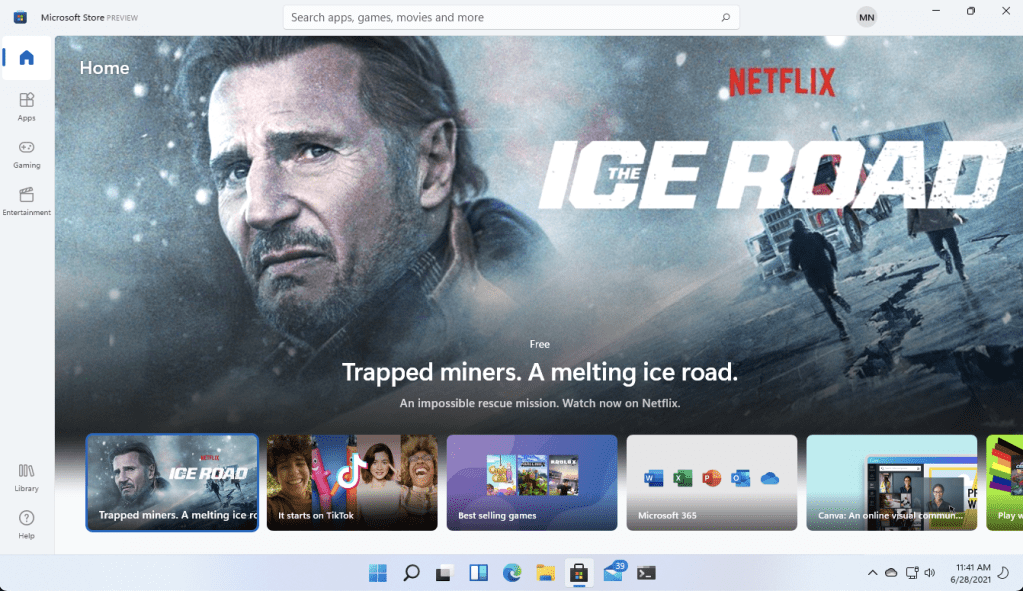Viewport: 1023px width, 591px height.
Task: Select the Microsoft 365 card
Action: pyautogui.click(x=712, y=482)
